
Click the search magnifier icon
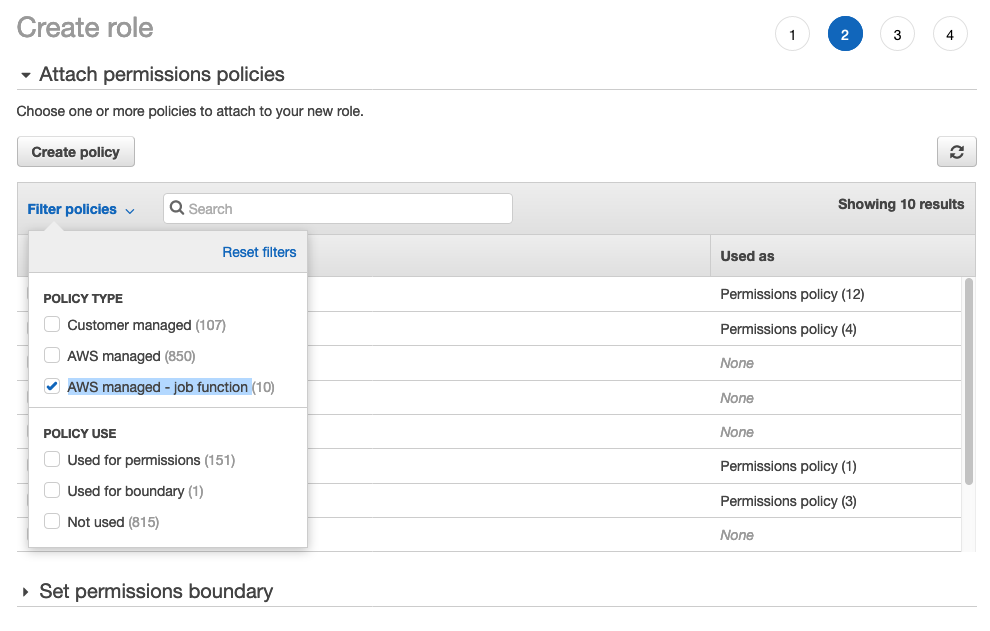coord(177,208)
